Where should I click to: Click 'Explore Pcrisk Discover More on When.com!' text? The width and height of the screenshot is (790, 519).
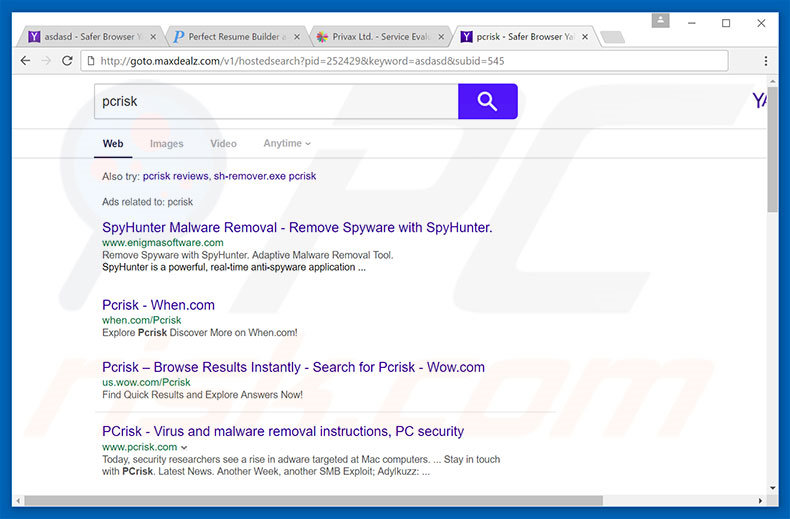(x=200, y=333)
